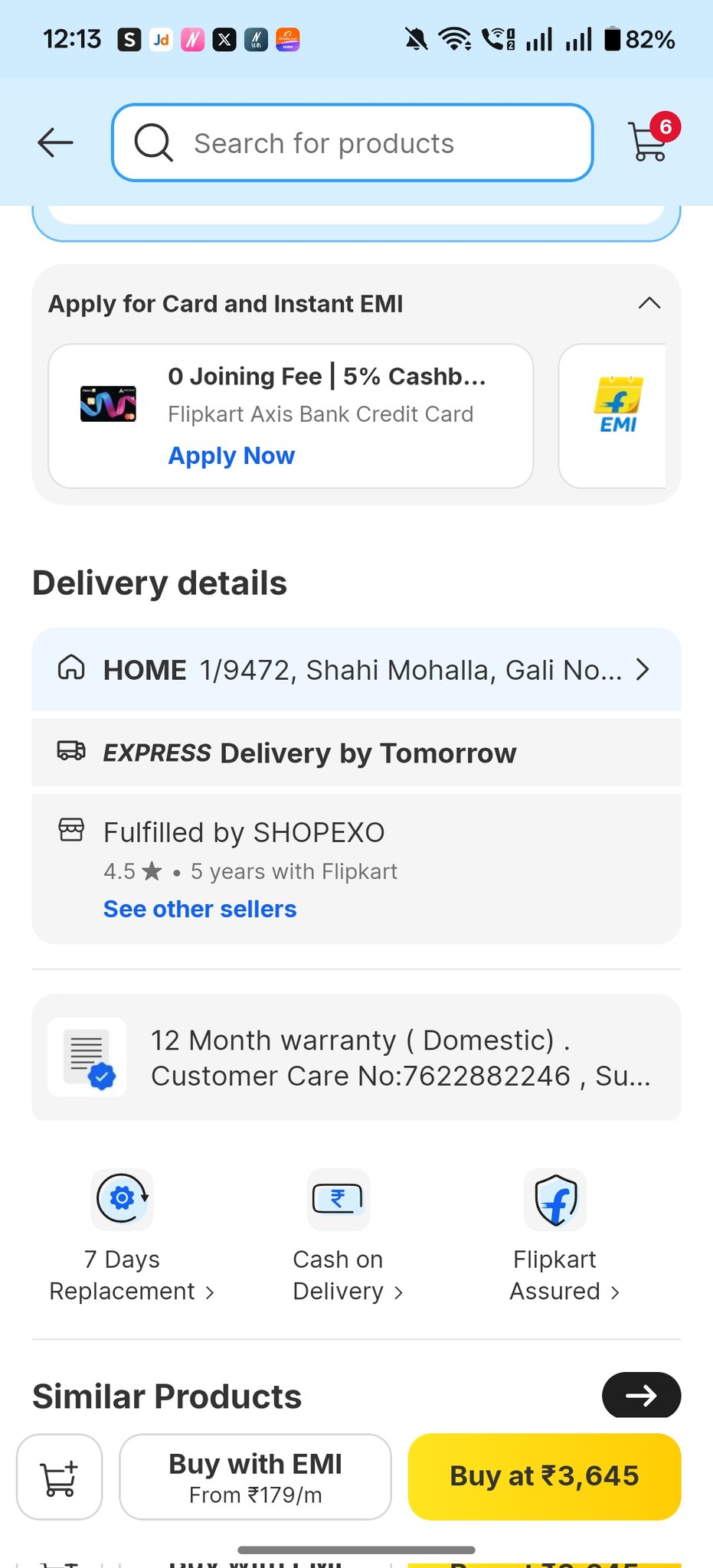Image resolution: width=713 pixels, height=1568 pixels.
Task: Open HOME delivery address chevron
Action: click(643, 670)
